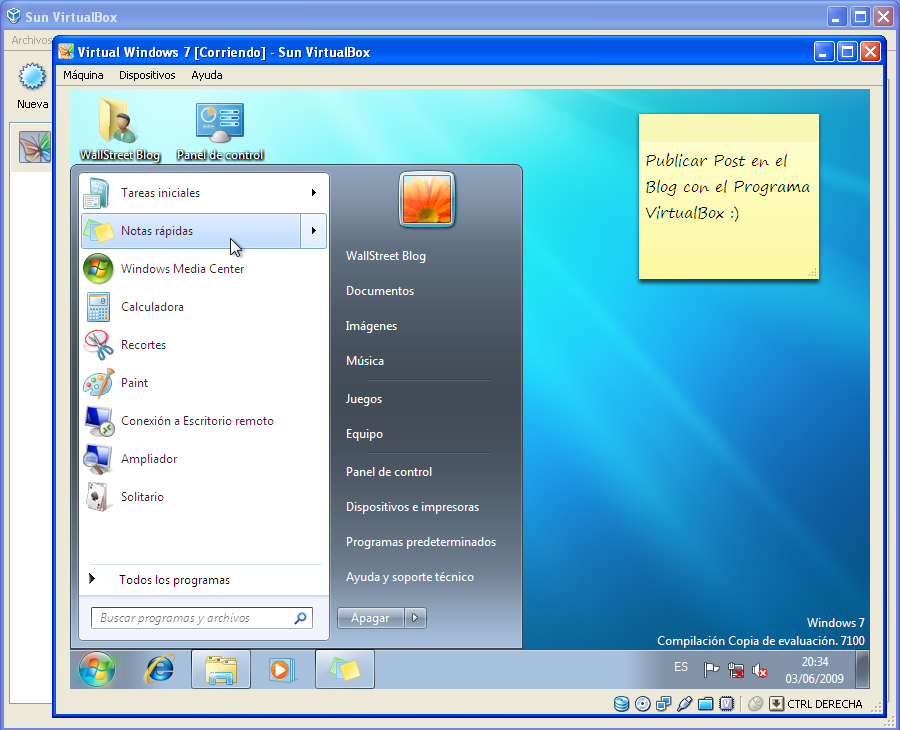Open Paint via its palette icon
This screenshot has width=900, height=730.
pyautogui.click(x=98, y=383)
